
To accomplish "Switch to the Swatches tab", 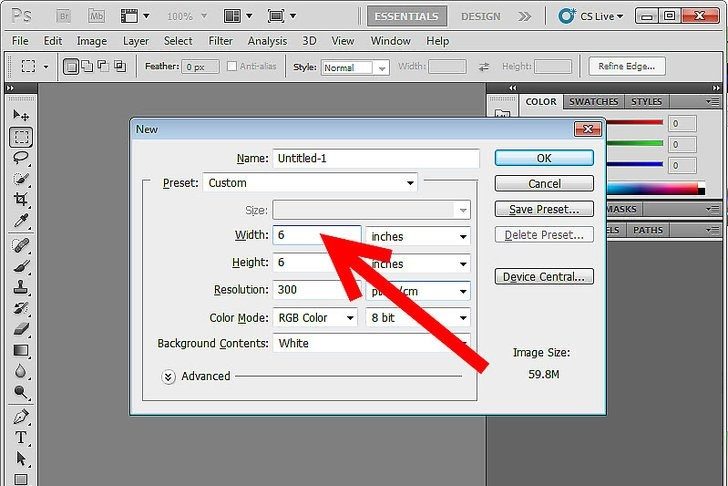I will (x=593, y=102).
